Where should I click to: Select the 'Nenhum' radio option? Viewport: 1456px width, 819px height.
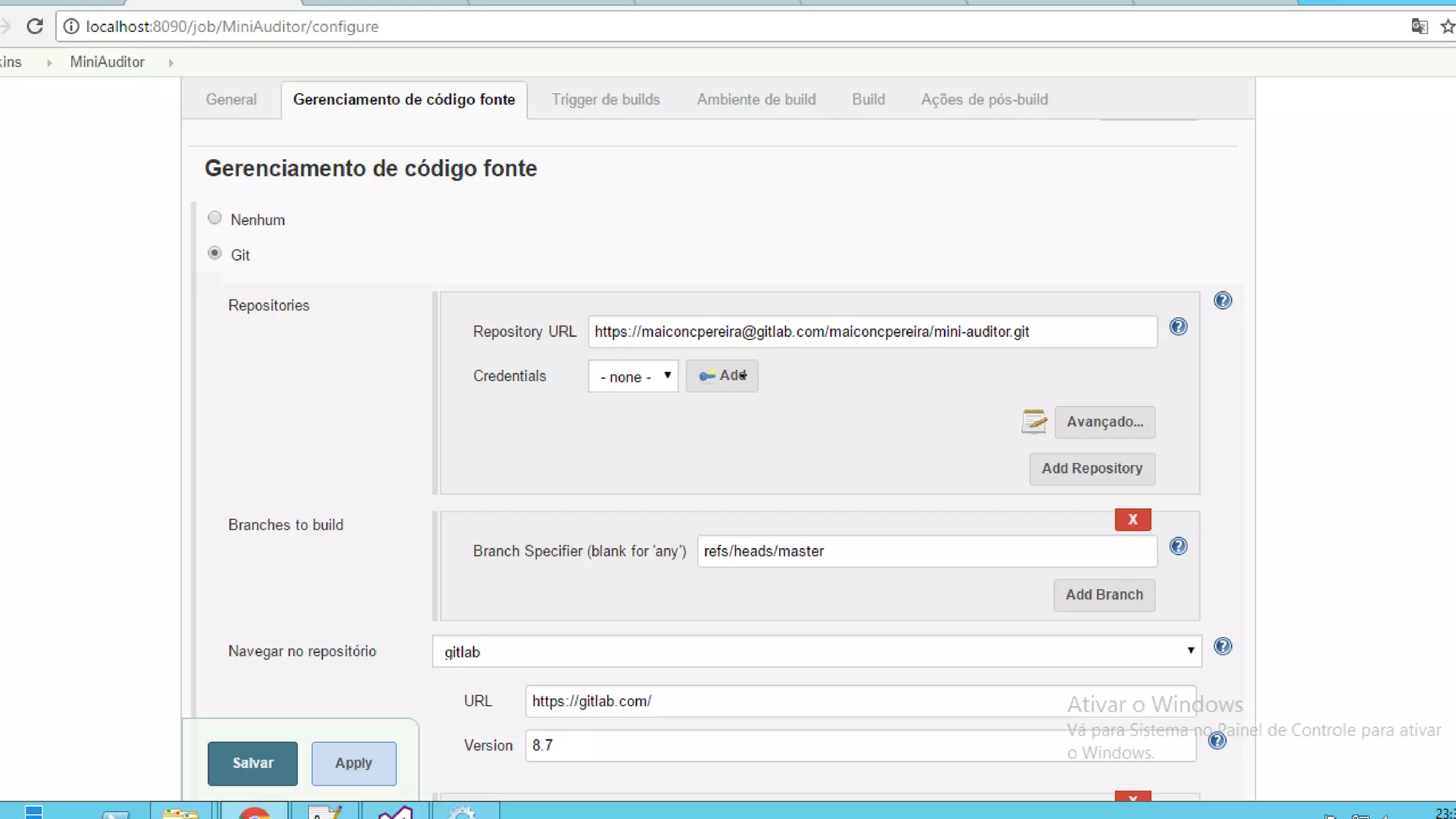pyautogui.click(x=215, y=218)
